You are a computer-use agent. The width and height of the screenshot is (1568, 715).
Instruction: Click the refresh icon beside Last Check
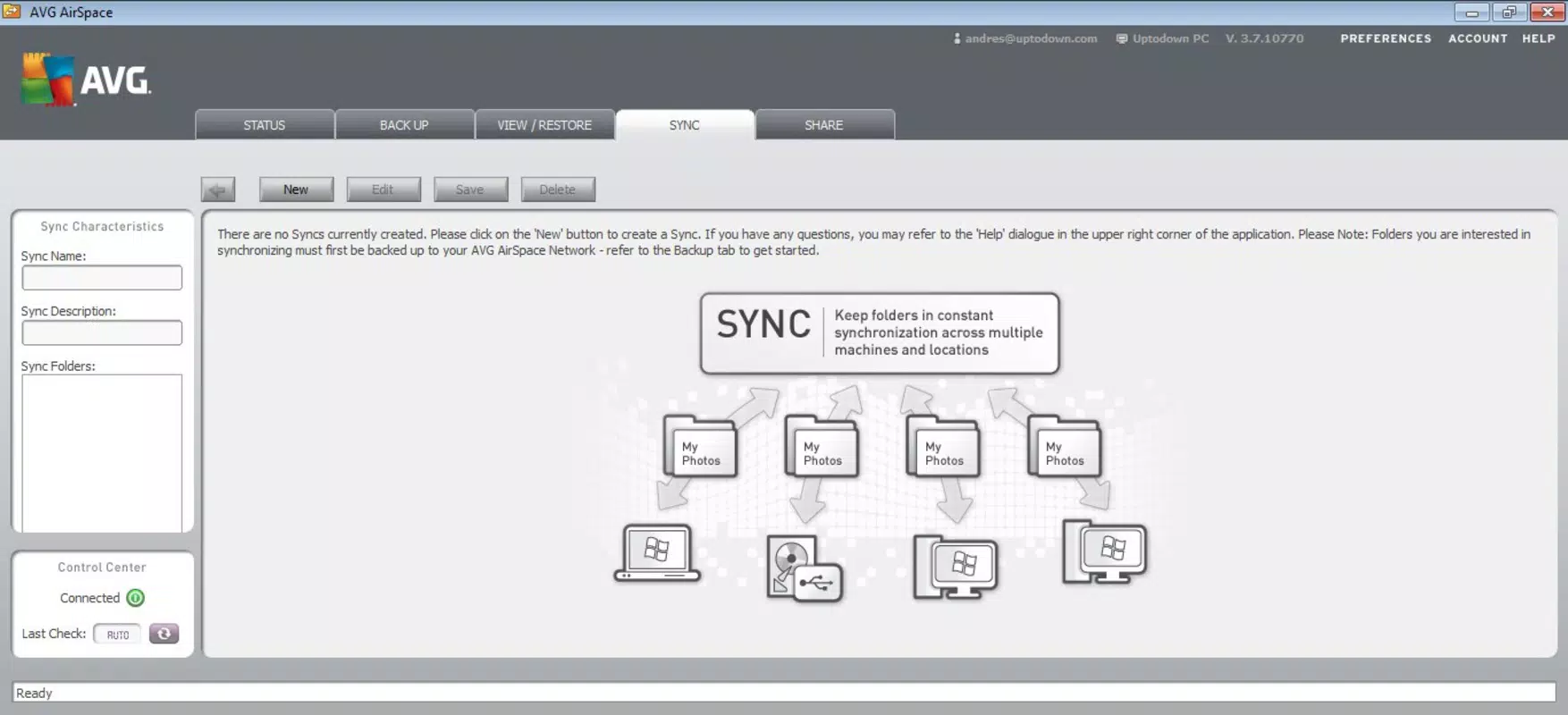pos(164,634)
